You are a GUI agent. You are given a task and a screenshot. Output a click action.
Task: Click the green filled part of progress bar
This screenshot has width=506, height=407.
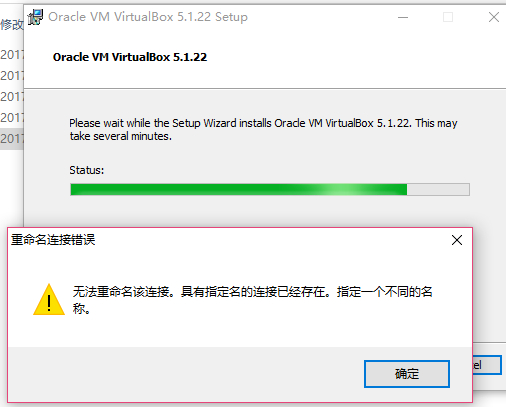click(x=239, y=190)
